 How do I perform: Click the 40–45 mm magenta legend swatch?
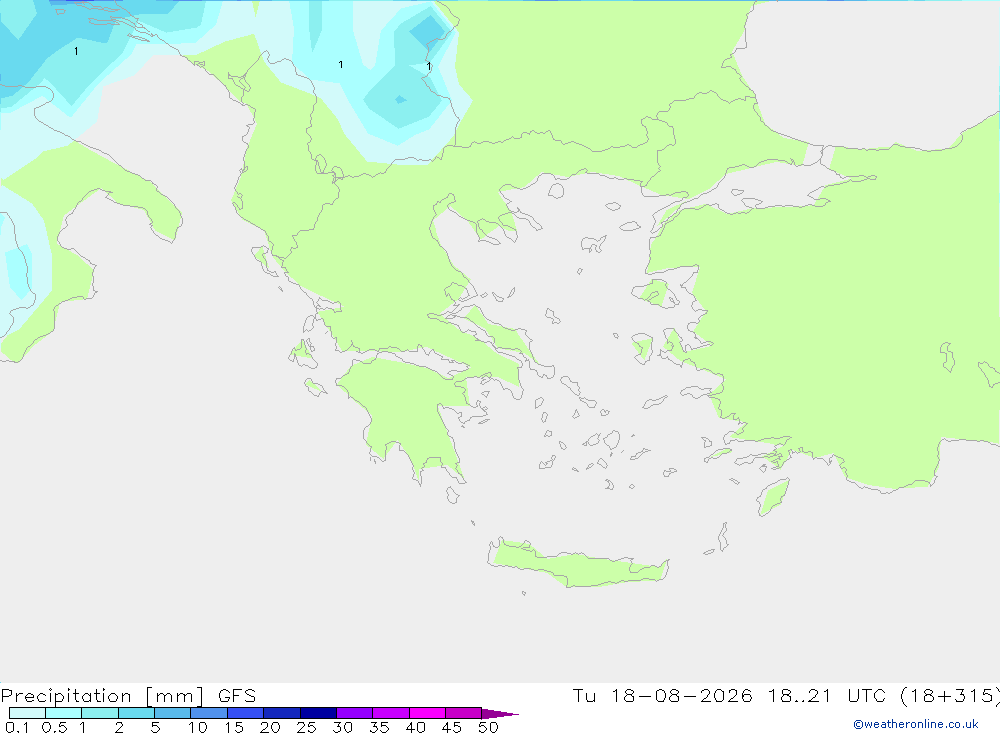coord(427,713)
